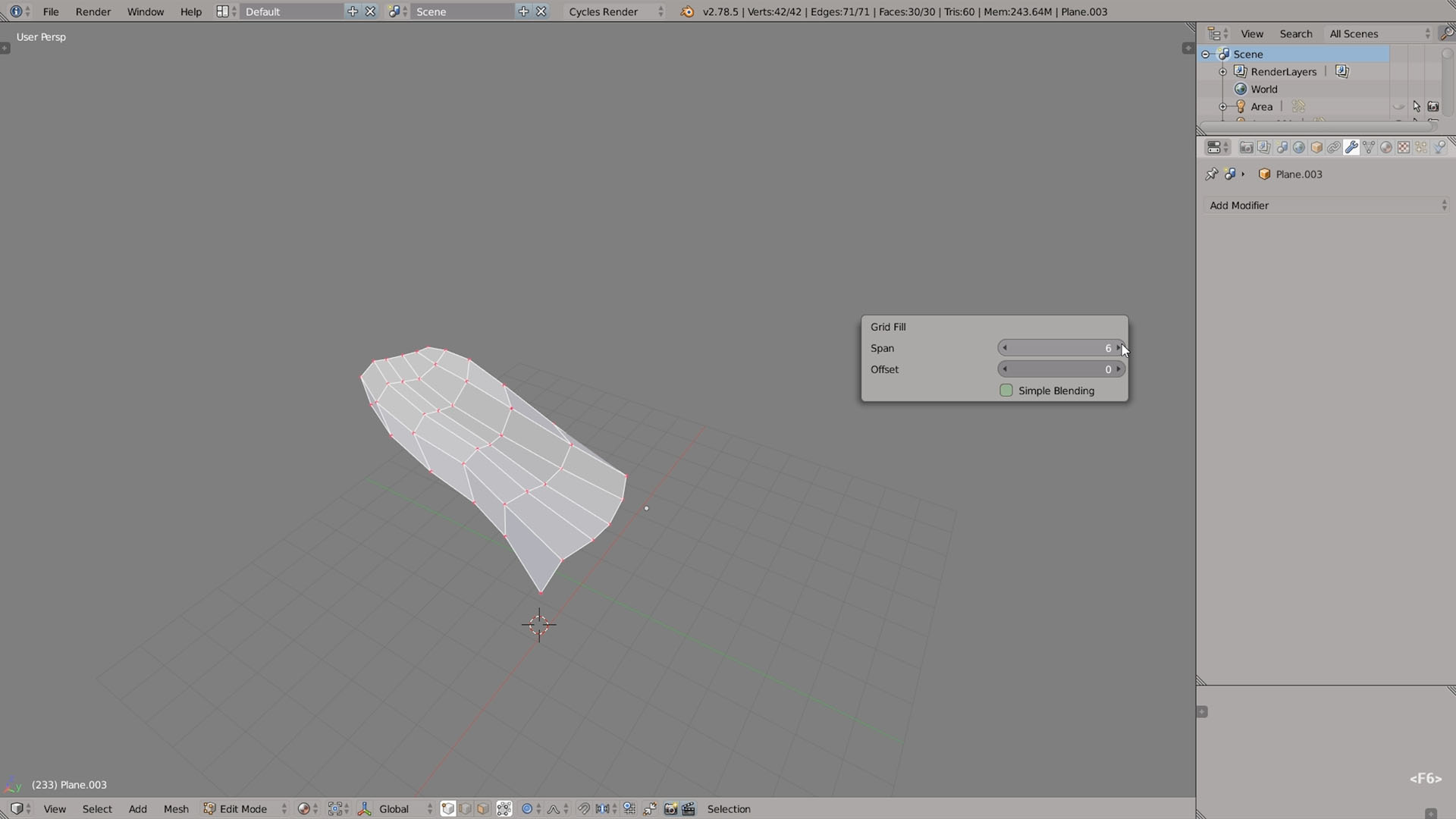The width and height of the screenshot is (1456, 819).
Task: Toggle automerge editing button
Action: [650, 809]
